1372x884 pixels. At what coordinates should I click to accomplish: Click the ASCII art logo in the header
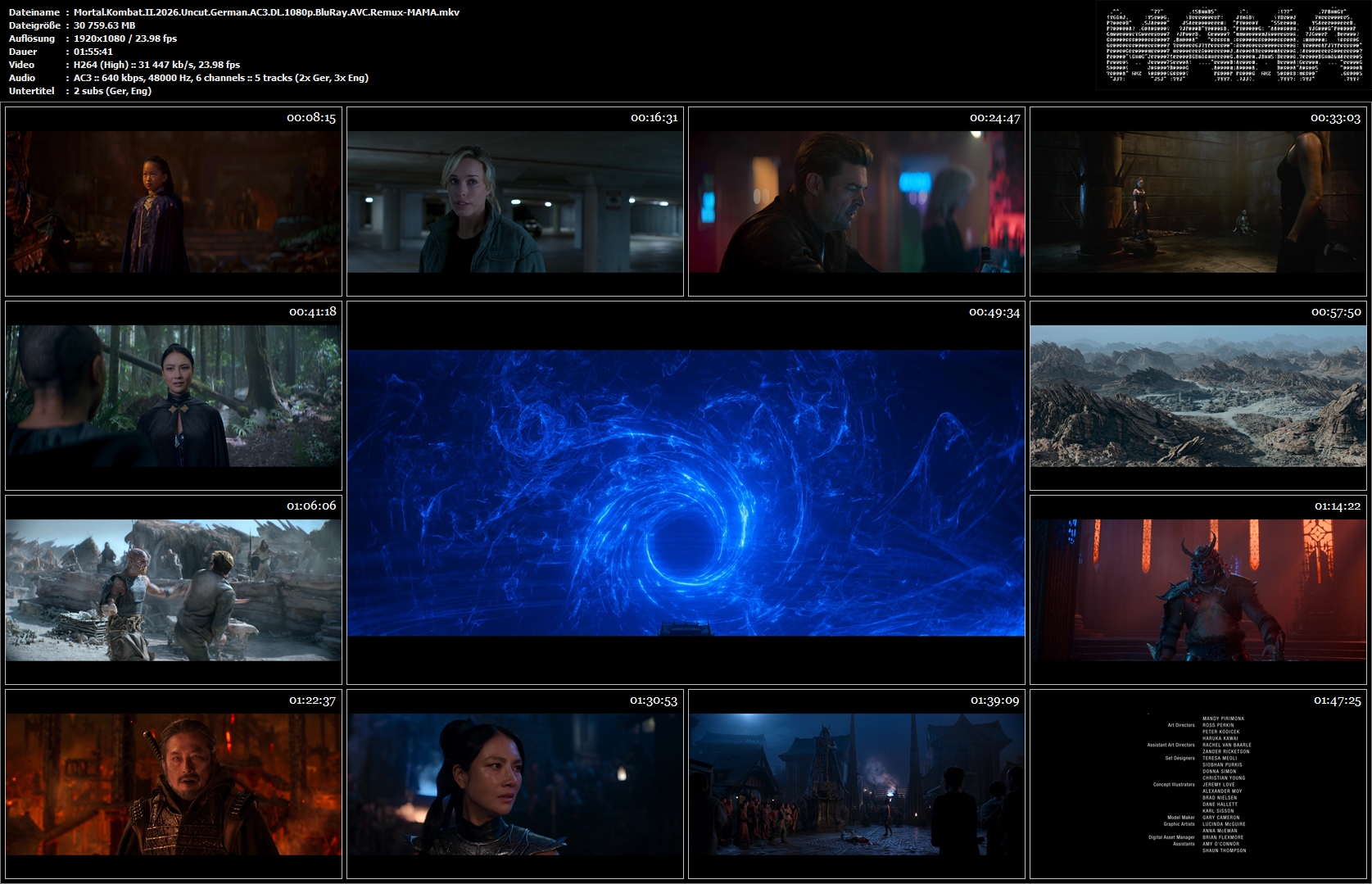1234,45
